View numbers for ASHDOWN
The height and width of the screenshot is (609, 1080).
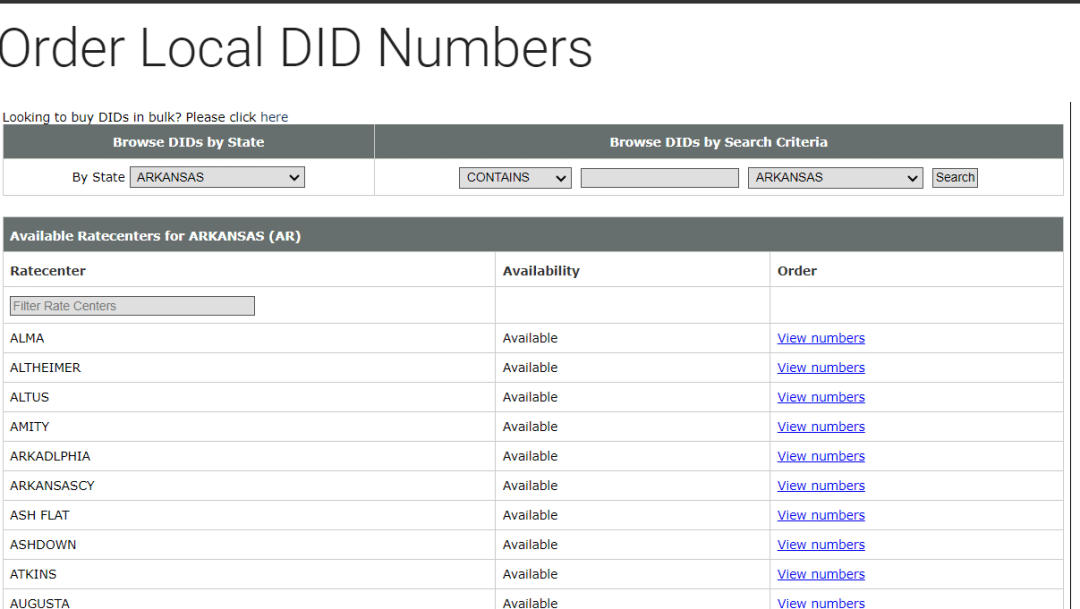pyautogui.click(x=820, y=544)
